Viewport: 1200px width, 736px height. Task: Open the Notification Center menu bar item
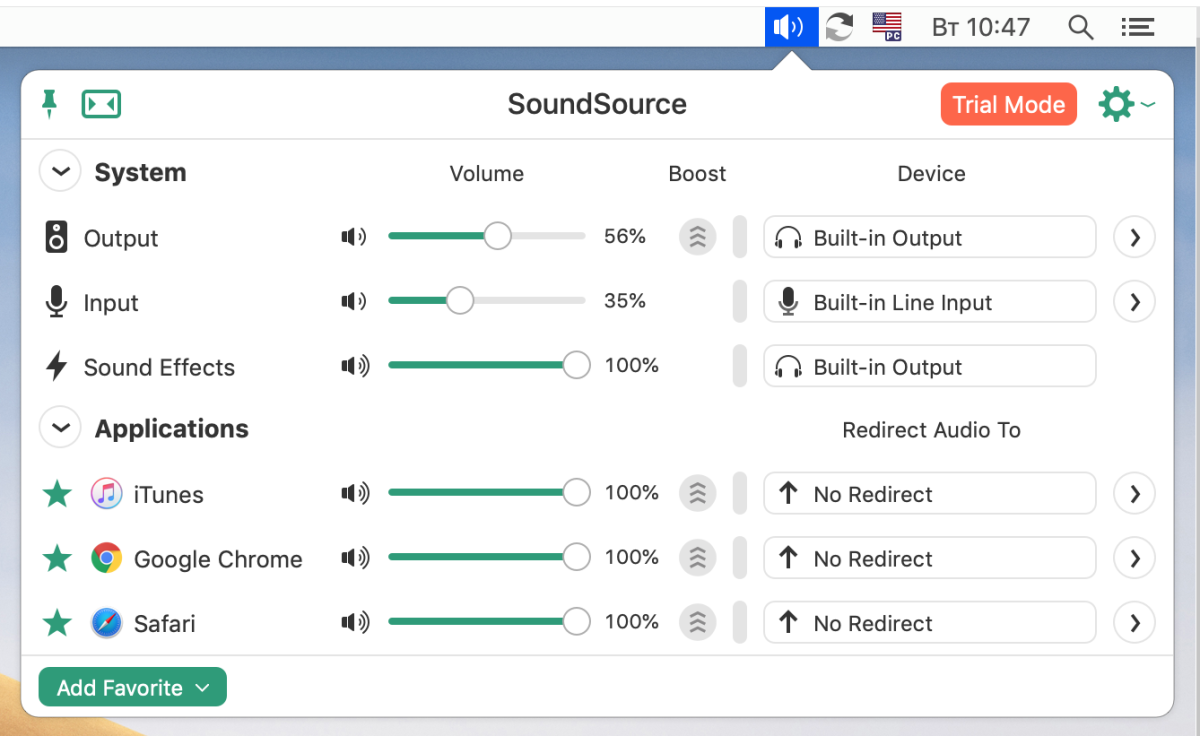1137,27
